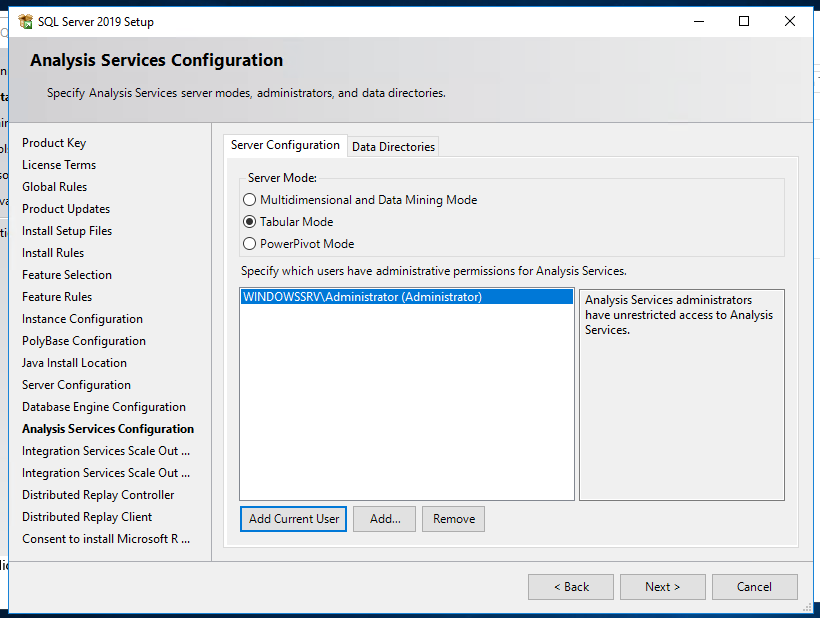Click Java Install Location step
820x618 pixels.
[x=74, y=363]
